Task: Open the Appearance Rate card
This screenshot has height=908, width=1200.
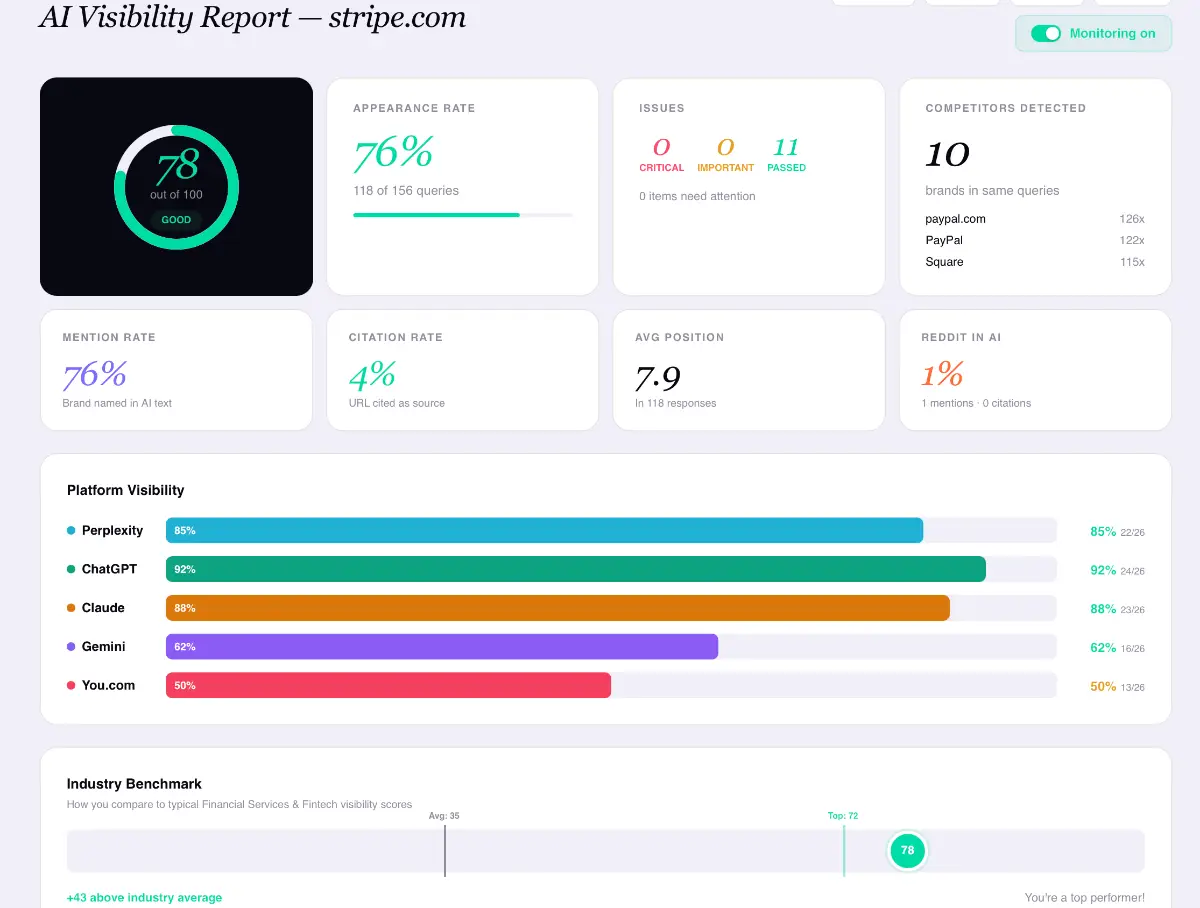Action: [x=463, y=187]
